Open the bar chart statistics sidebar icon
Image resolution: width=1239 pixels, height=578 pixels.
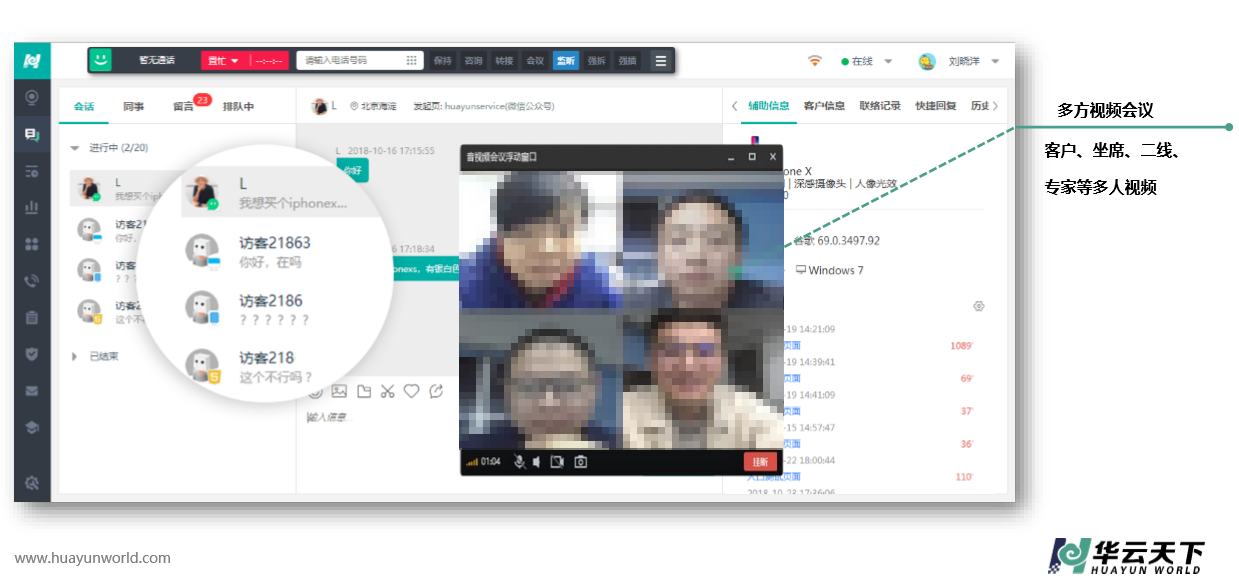32,207
